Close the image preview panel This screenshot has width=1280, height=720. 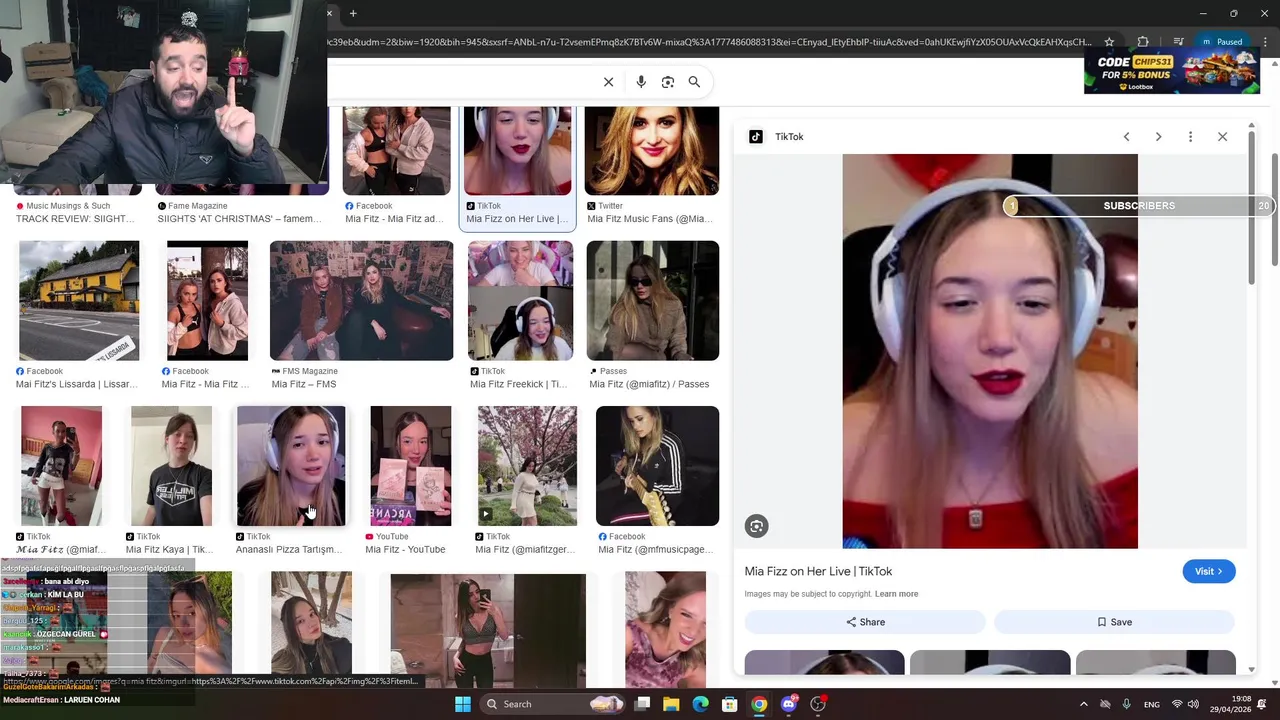pyautogui.click(x=1222, y=137)
